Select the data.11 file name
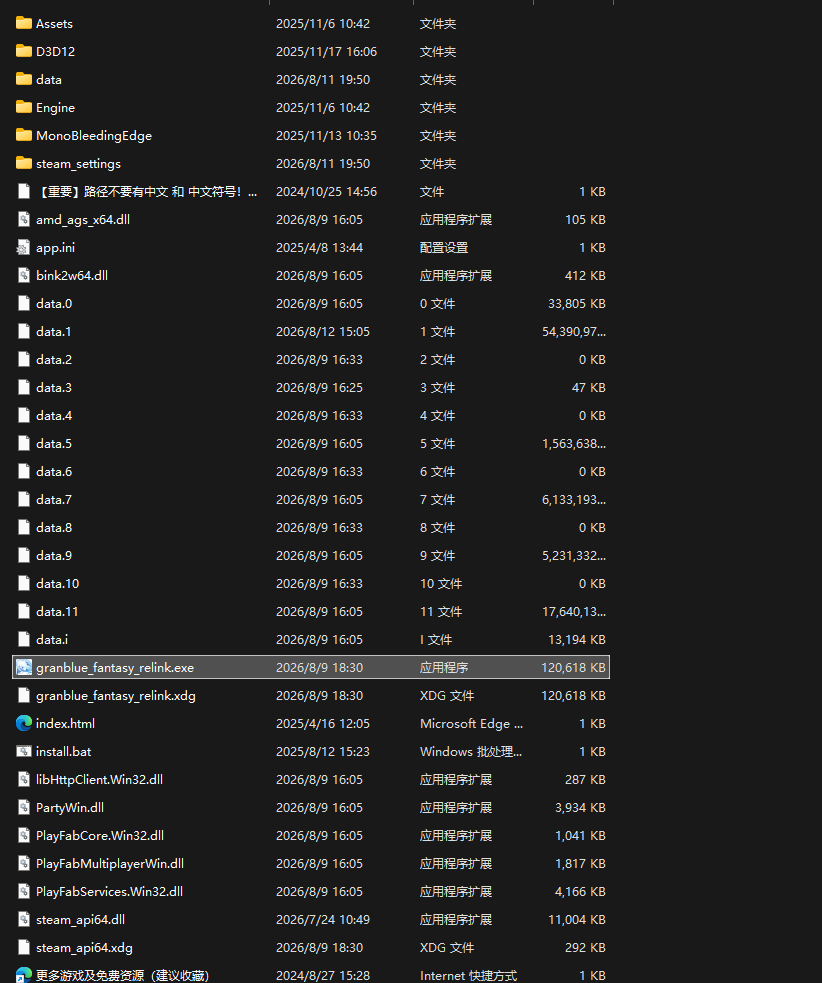This screenshot has width=822, height=983. tap(57, 611)
